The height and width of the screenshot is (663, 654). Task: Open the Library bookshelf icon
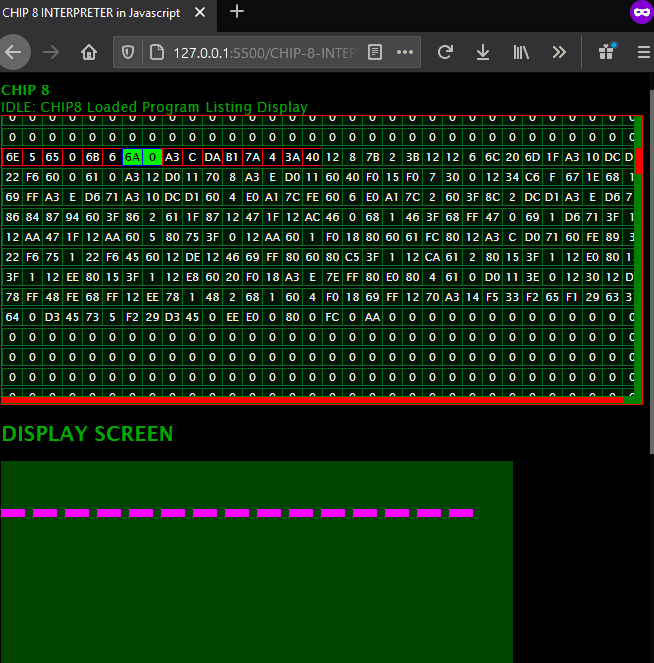coord(521,52)
